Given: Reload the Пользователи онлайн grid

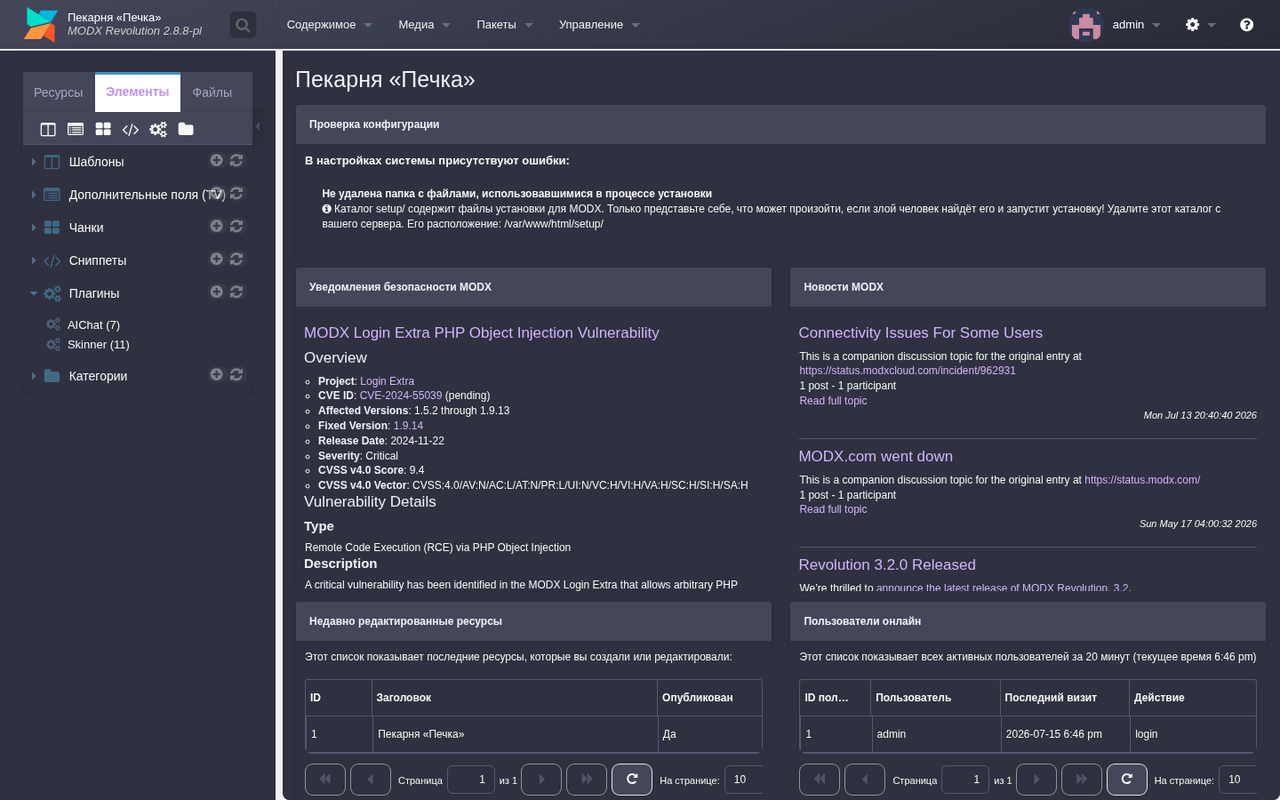Looking at the screenshot, I should click(1127, 779).
